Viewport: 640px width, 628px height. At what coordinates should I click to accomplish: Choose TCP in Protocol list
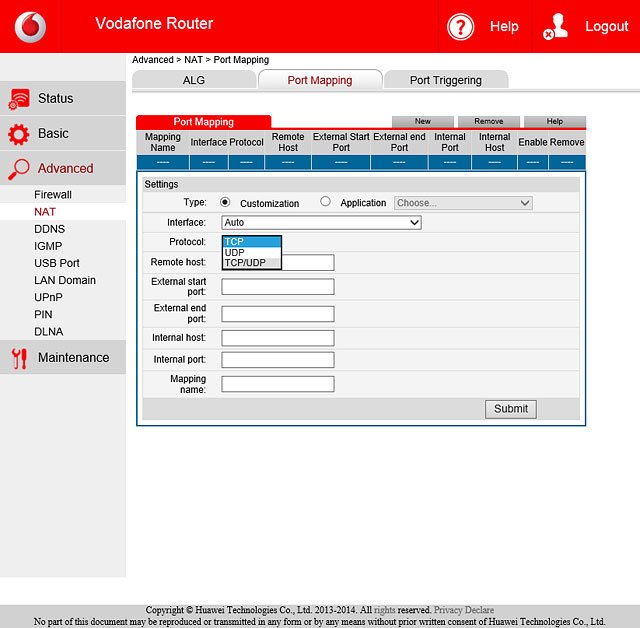252,242
